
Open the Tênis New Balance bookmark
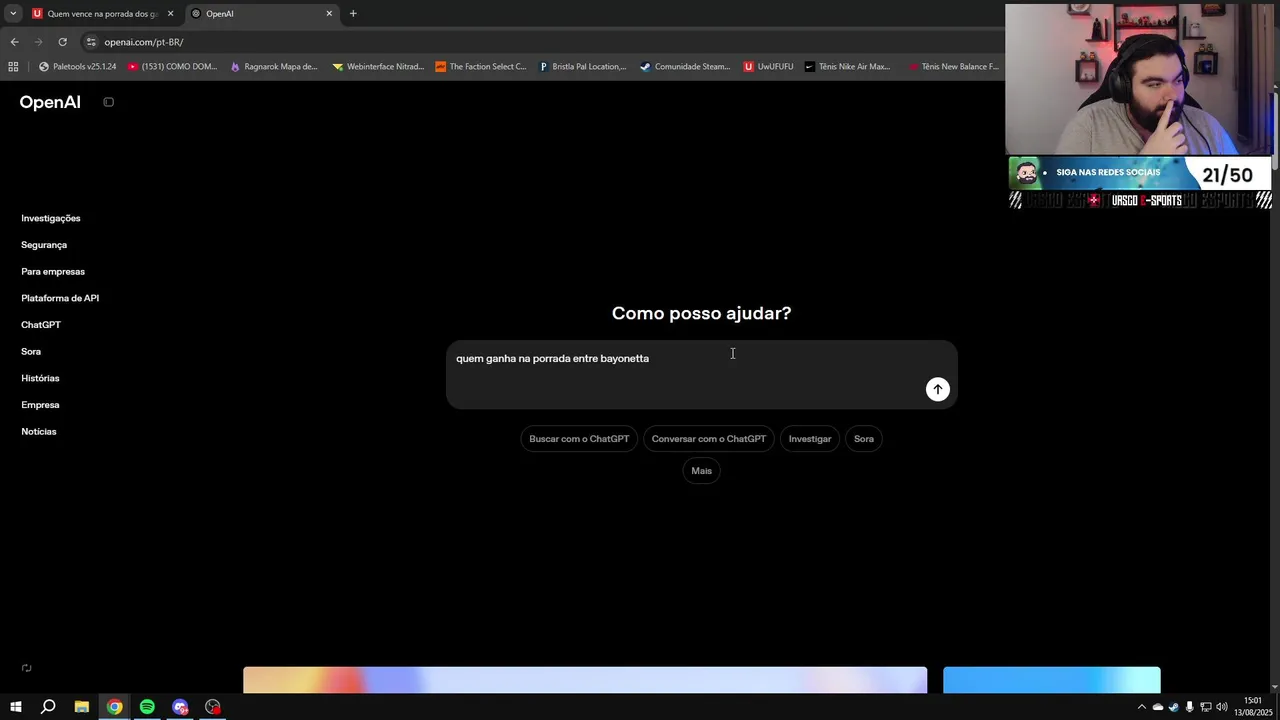pos(953,67)
